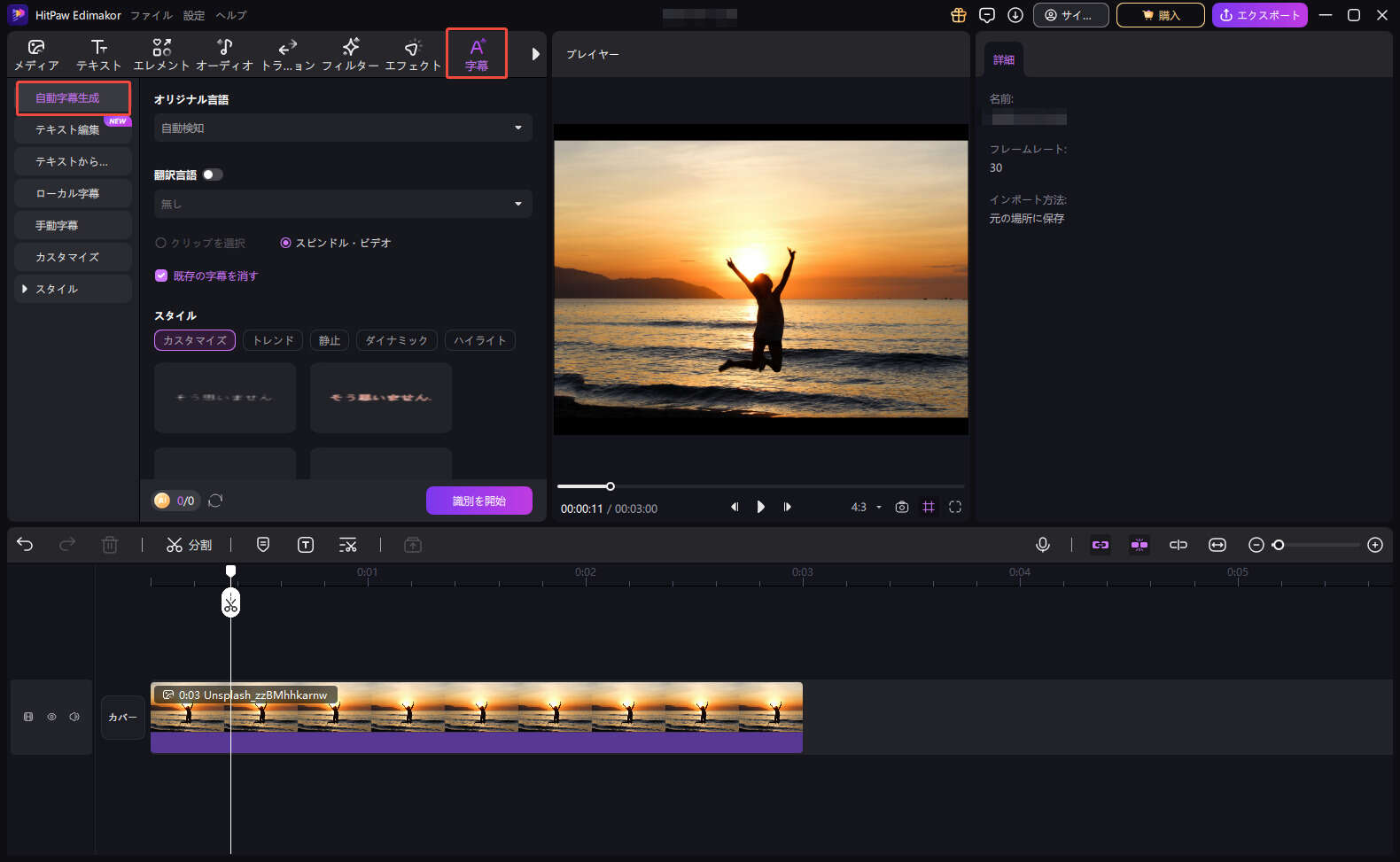Open the original language 自動検知 dropdown
The width and height of the screenshot is (1400, 862).
coord(343,128)
